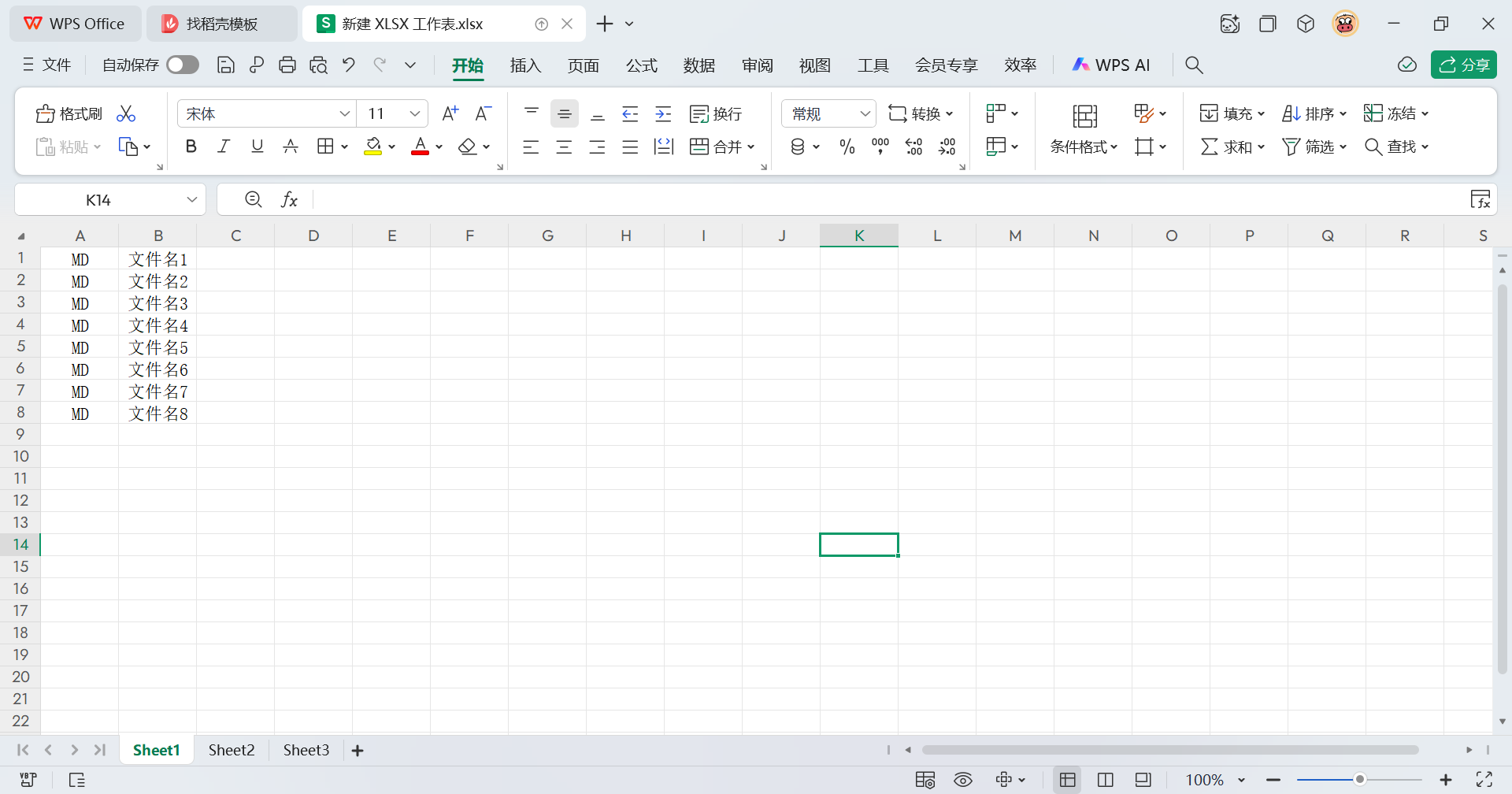Image resolution: width=1512 pixels, height=794 pixels.
Task: Click the green 分享 share button
Action: pyautogui.click(x=1463, y=65)
